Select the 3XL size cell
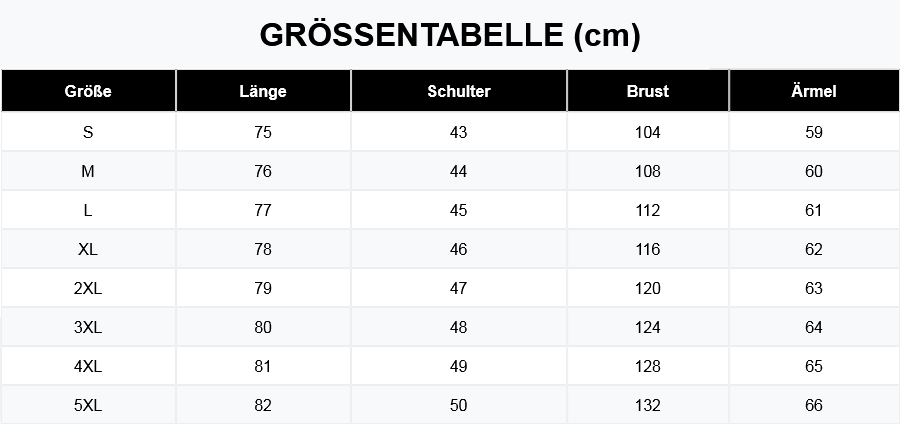900x424 pixels. click(x=88, y=327)
